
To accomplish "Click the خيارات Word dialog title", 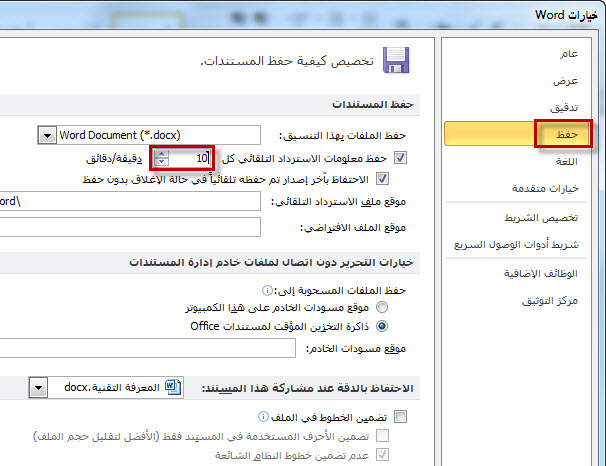I will pyautogui.click(x=566, y=15).
